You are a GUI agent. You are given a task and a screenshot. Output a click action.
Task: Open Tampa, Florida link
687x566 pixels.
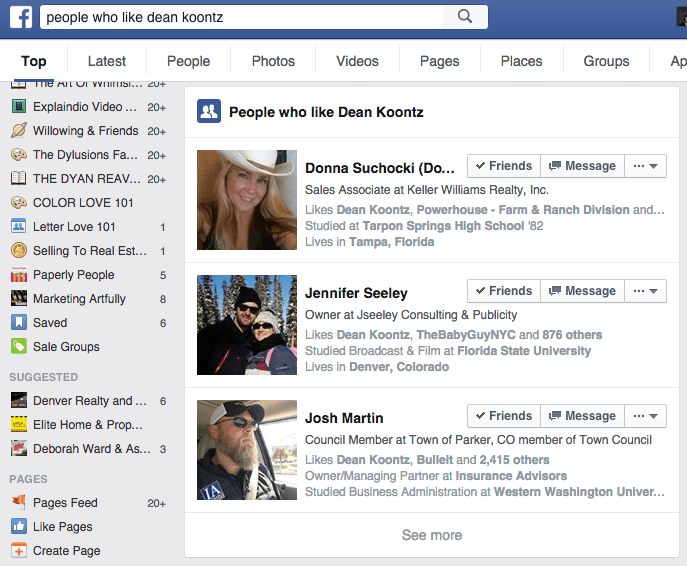click(392, 242)
